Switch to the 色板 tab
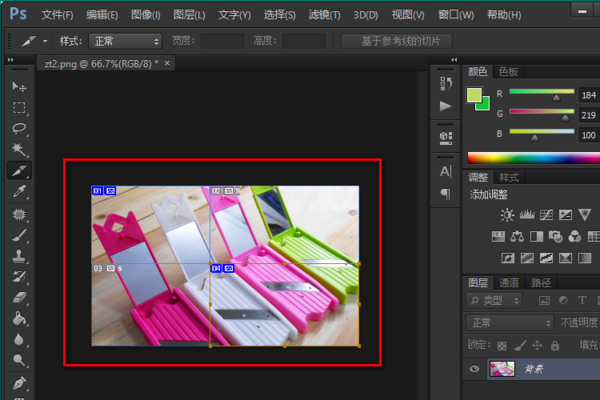 point(508,72)
